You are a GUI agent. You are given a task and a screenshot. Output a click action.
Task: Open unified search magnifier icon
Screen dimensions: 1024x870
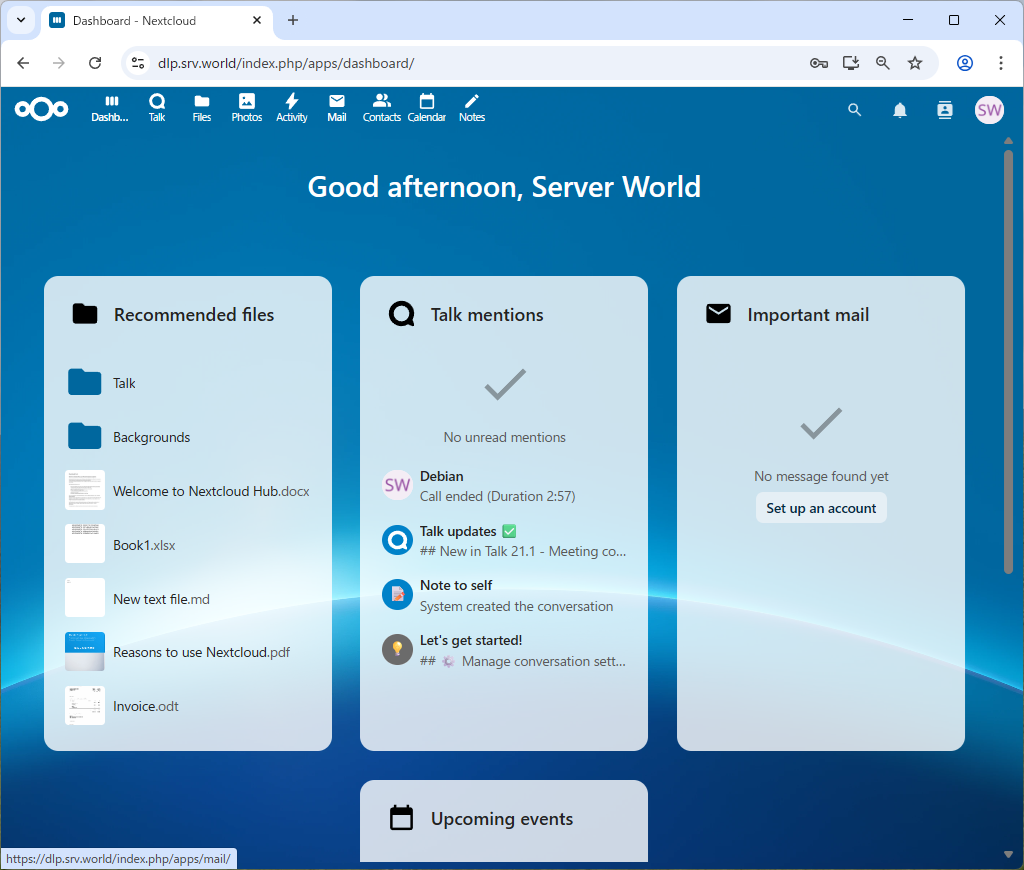pyautogui.click(x=854, y=110)
